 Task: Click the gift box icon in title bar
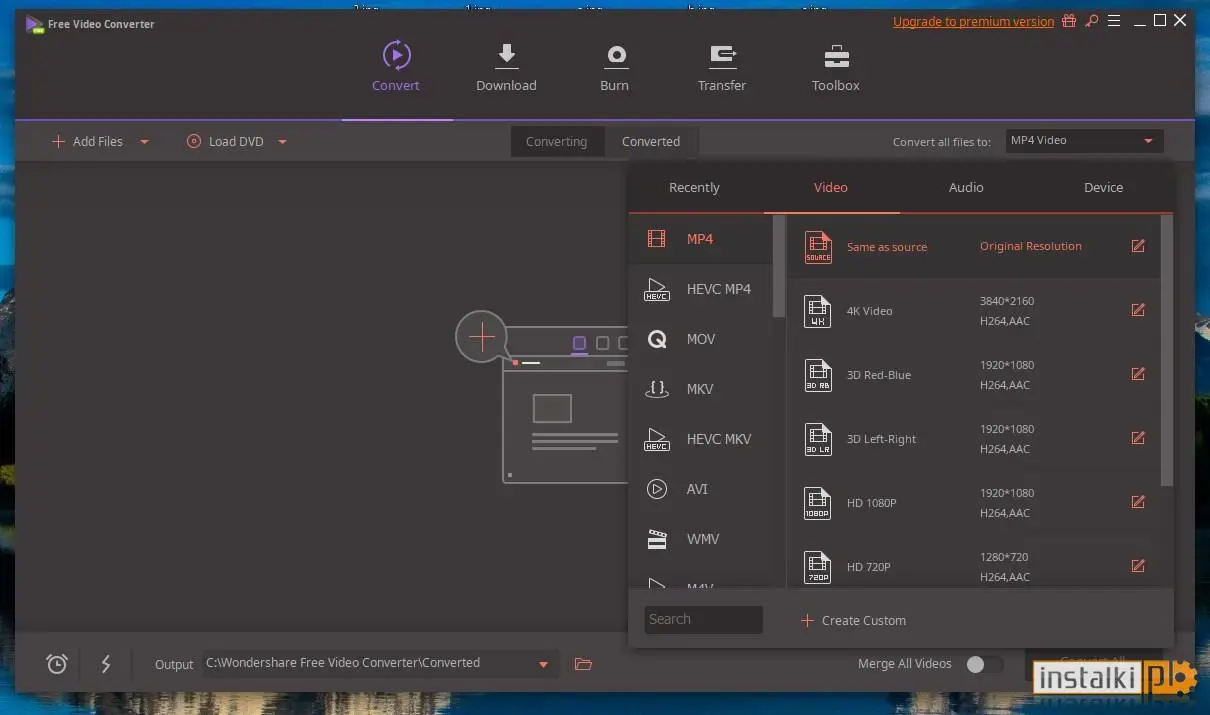pyautogui.click(x=1070, y=21)
